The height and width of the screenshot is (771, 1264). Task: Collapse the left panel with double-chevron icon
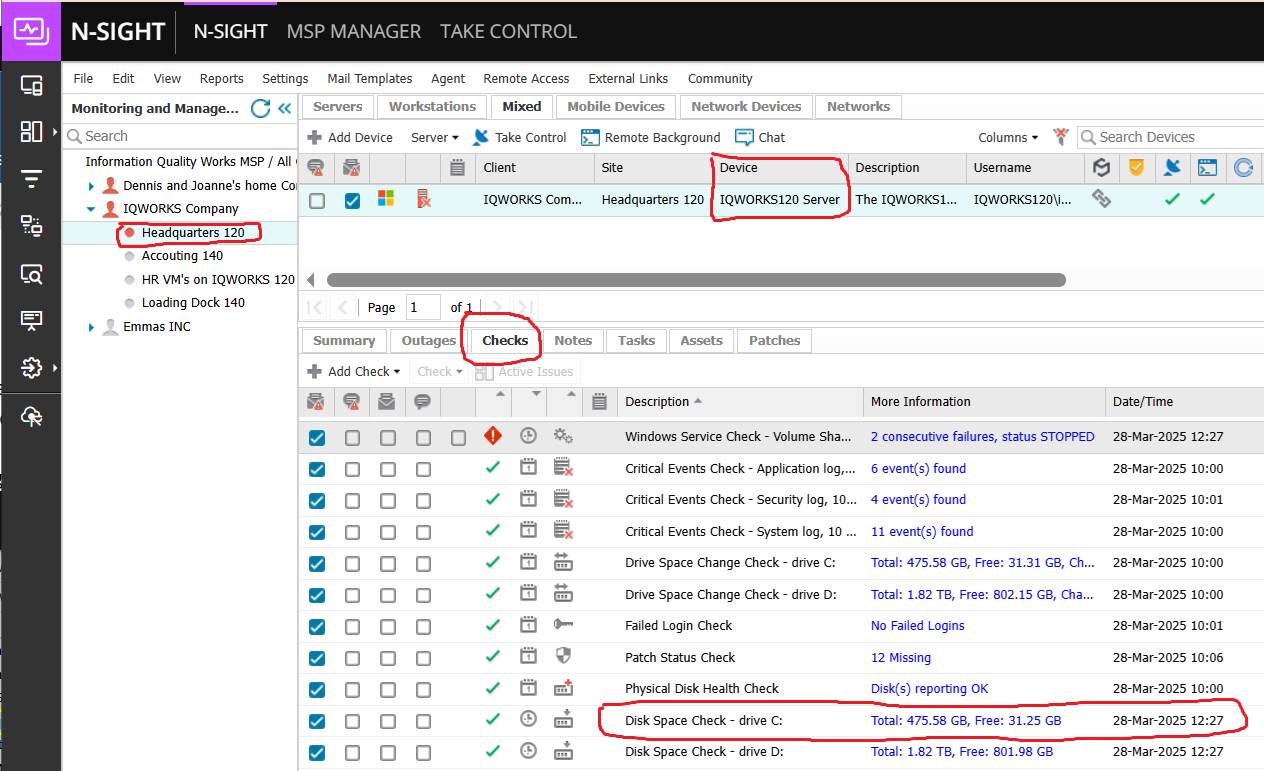click(284, 108)
